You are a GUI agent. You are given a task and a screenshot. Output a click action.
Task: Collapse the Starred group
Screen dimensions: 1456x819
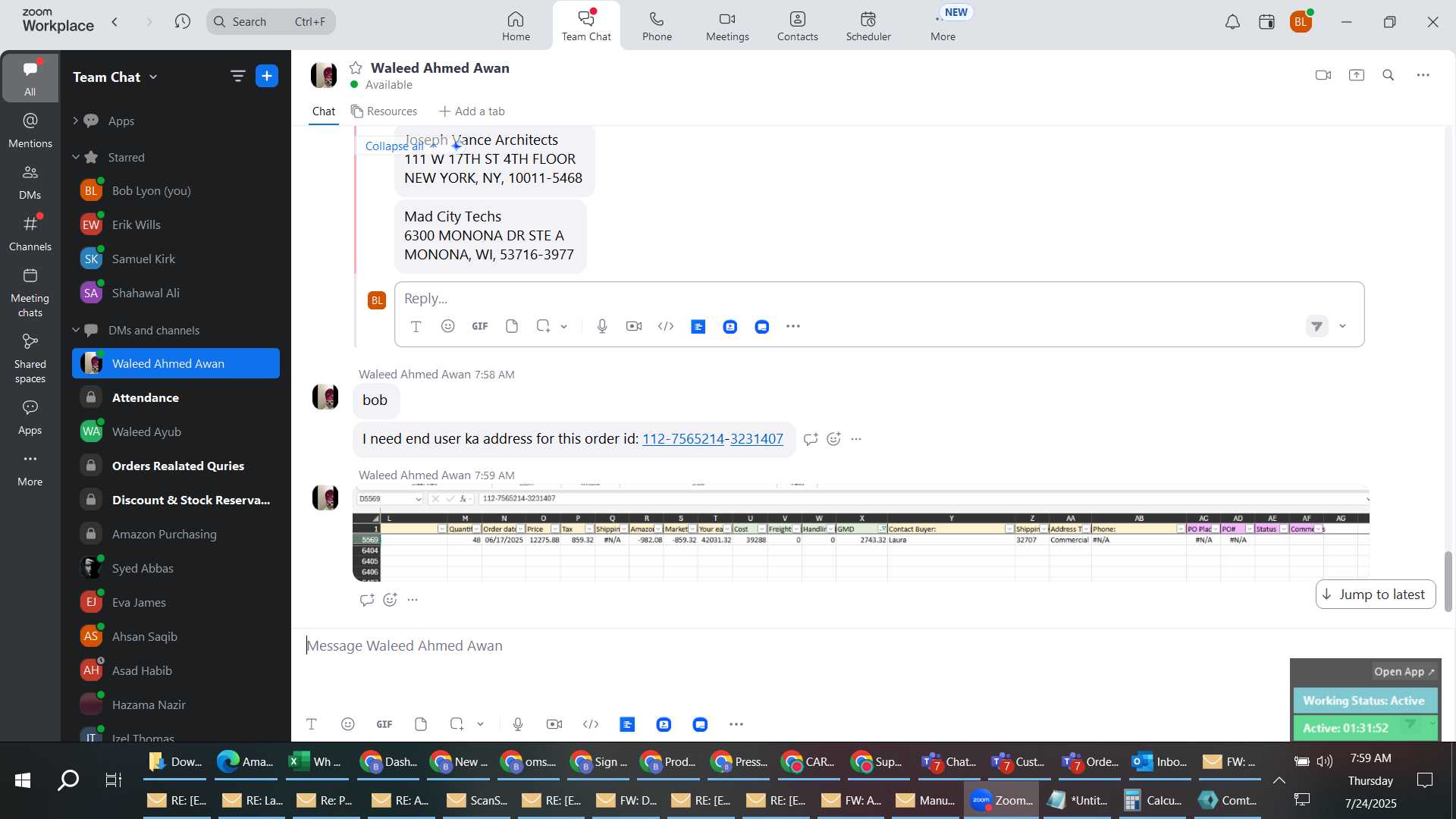pos(75,157)
